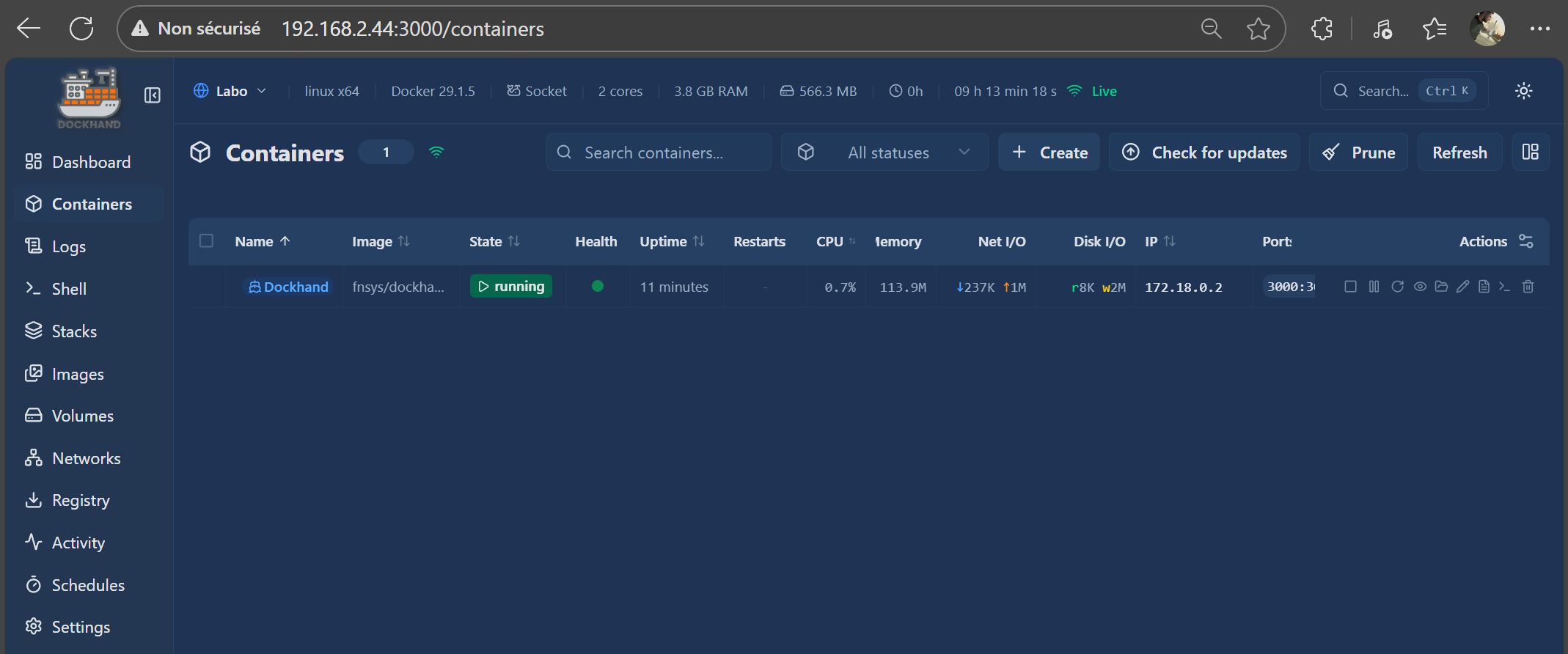Open terminal icon in Dockhand row
The width and height of the screenshot is (1568, 654).
pyautogui.click(x=1504, y=287)
